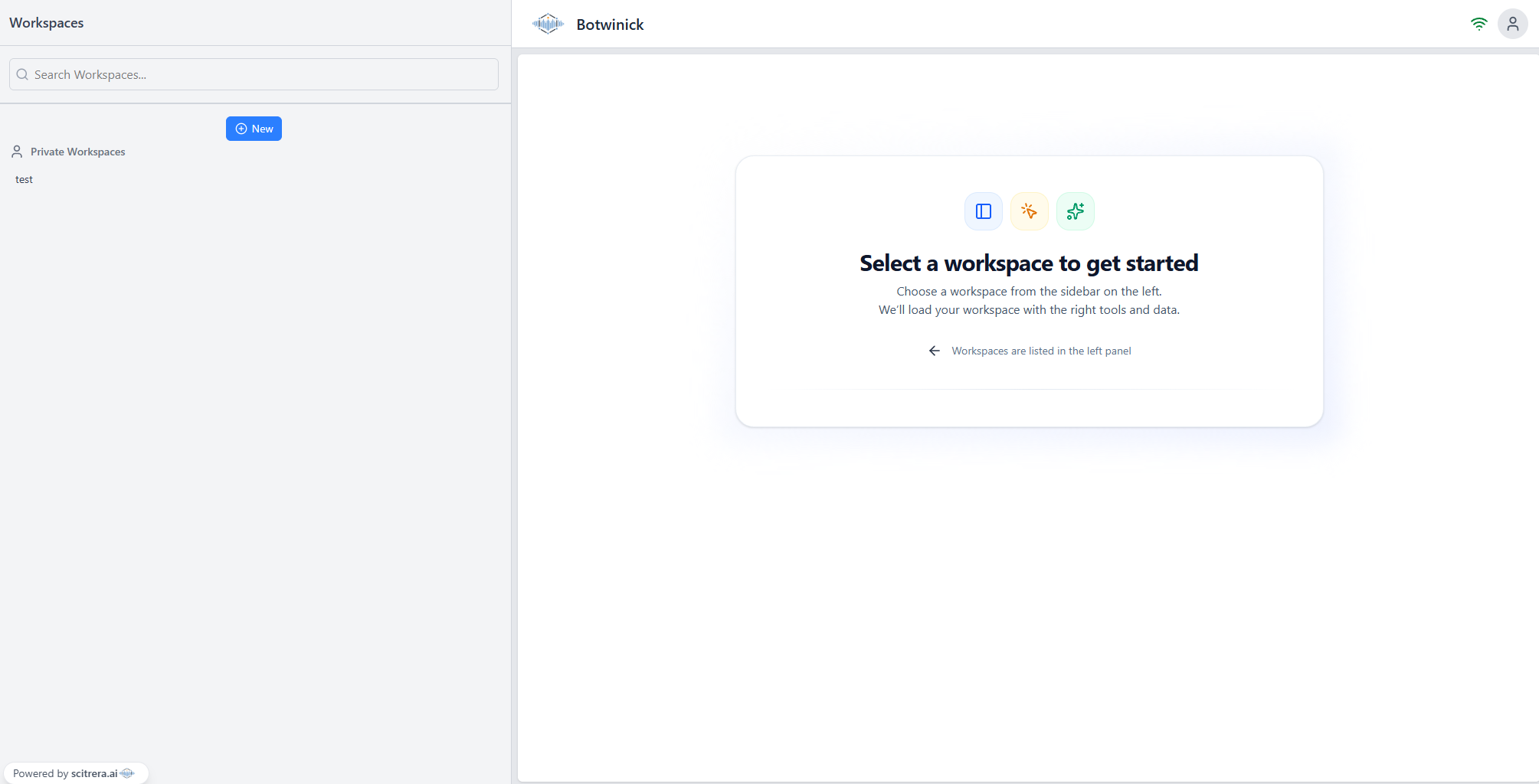The width and height of the screenshot is (1539, 784).
Task: Click the New workspace button
Action: (254, 129)
